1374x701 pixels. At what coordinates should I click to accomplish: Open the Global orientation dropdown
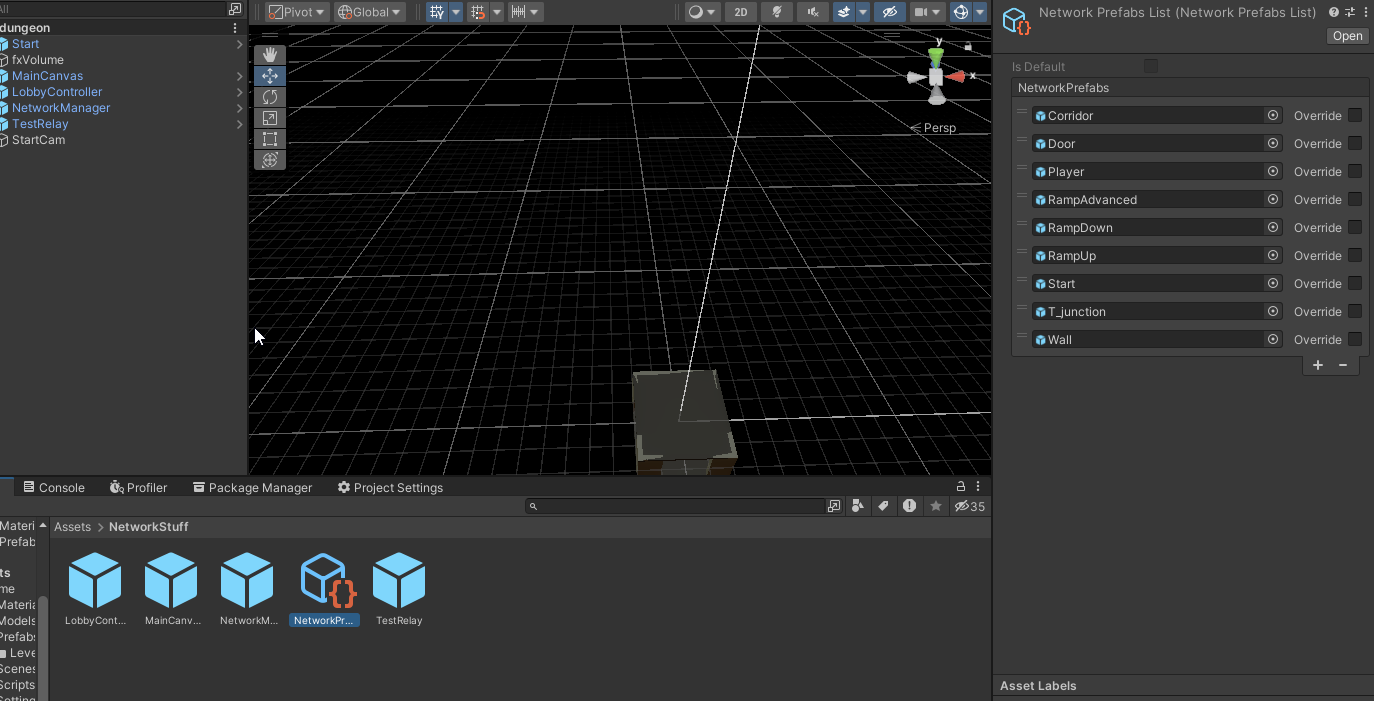click(x=368, y=11)
